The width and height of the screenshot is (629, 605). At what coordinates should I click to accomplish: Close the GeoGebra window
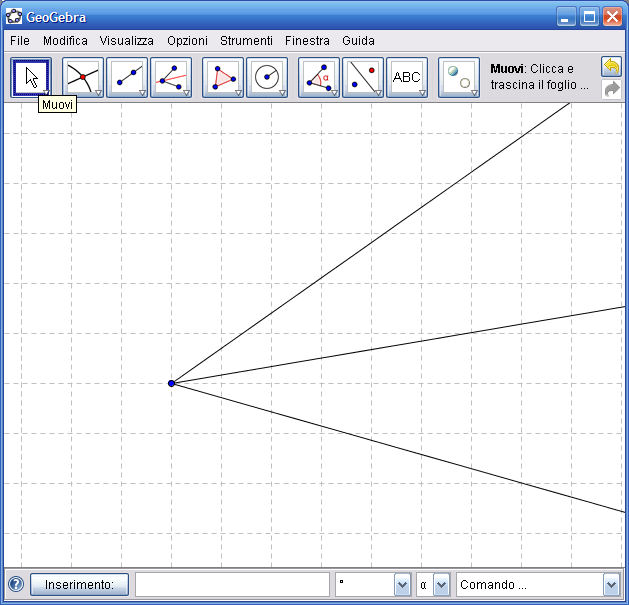pyautogui.click(x=613, y=17)
